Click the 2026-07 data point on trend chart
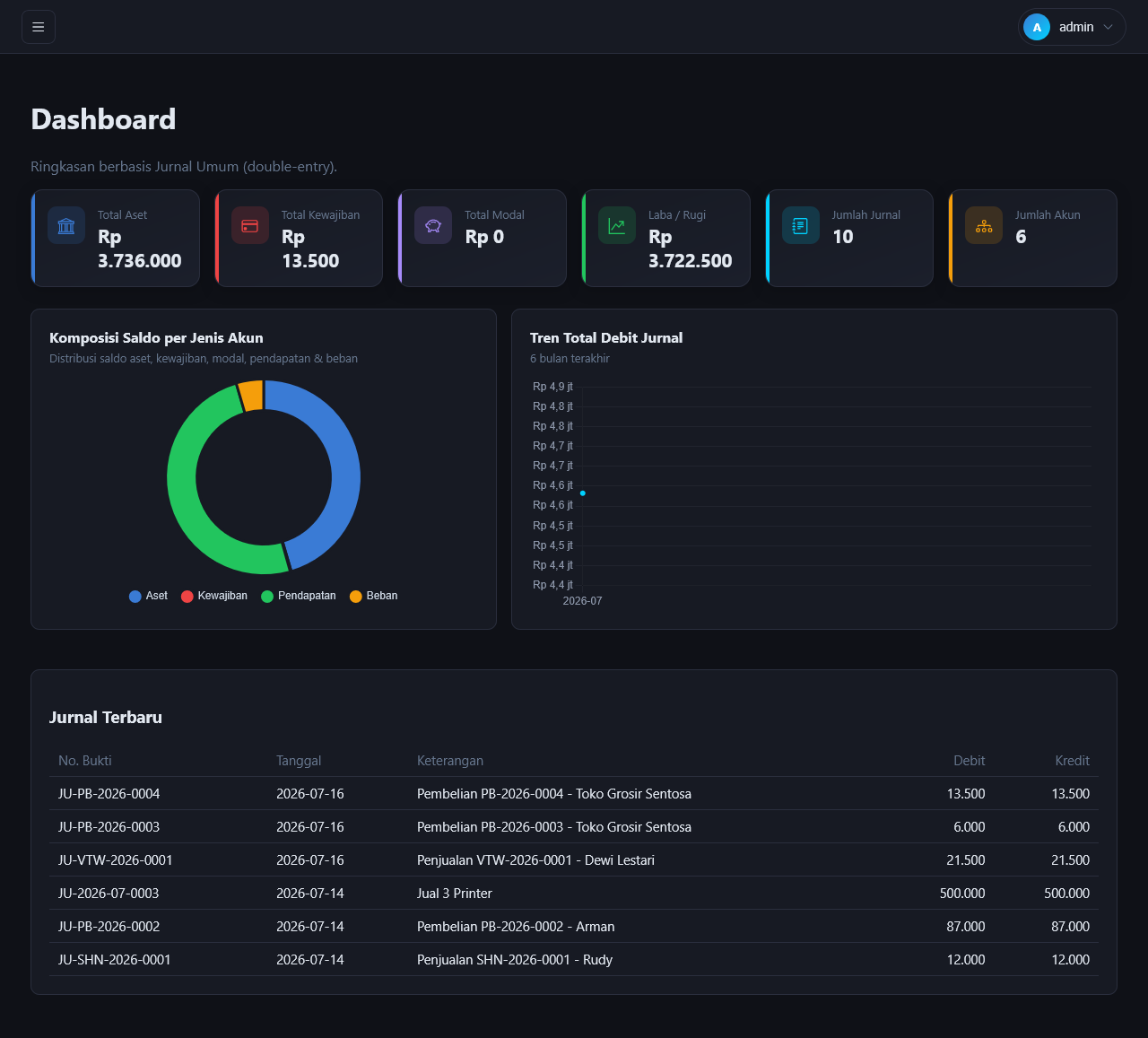1148x1038 pixels. (583, 493)
